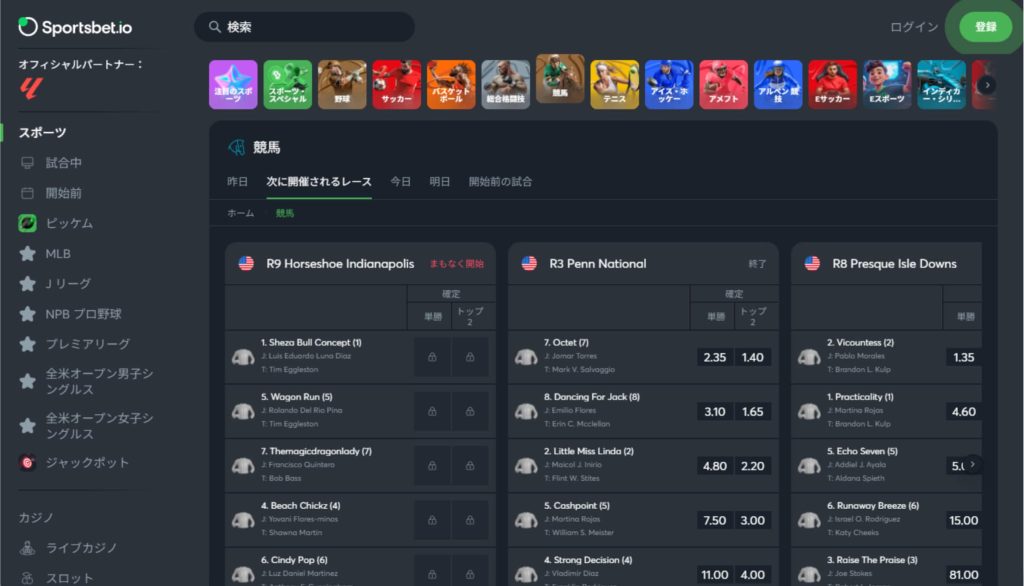Screen dimensions: 1024x586
Task: Select the Eスポーツ sport tile
Action: [x=887, y=84]
